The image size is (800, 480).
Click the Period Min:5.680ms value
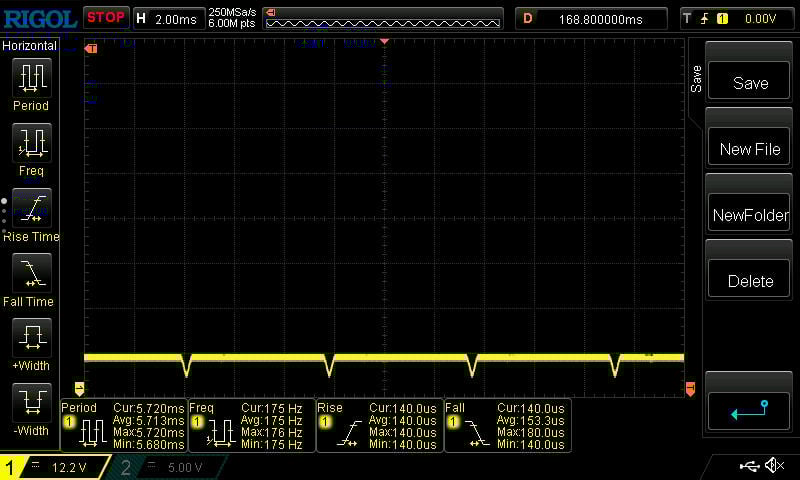(x=148, y=444)
